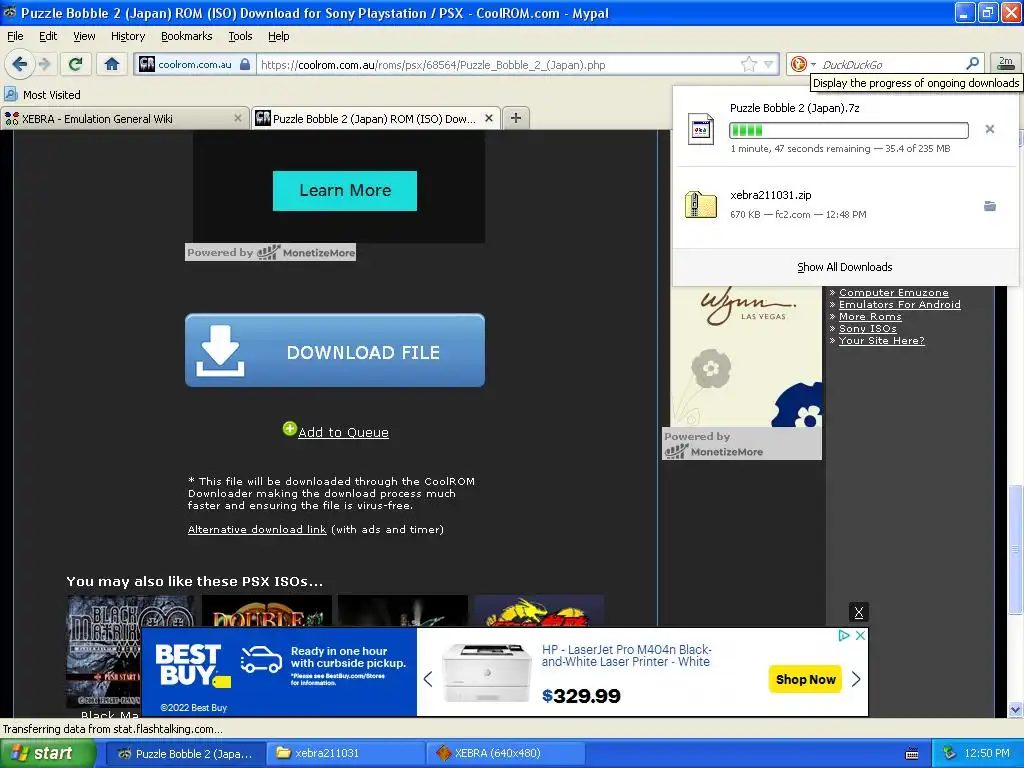Viewport: 1024px width, 768px height.
Task: Cancel the Puzzle Bobble 2 download
Action: 989,129
